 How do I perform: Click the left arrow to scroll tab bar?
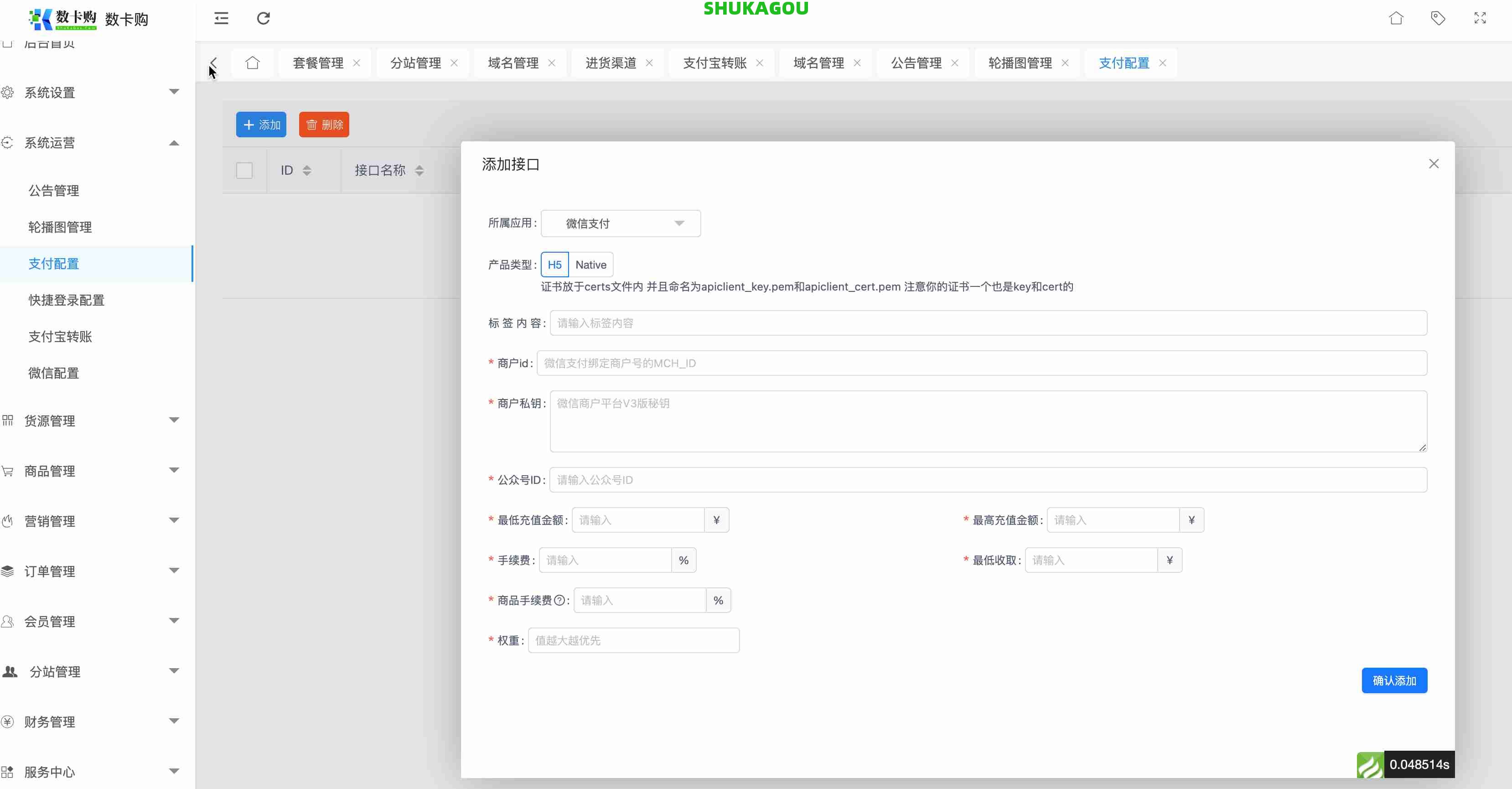point(213,63)
